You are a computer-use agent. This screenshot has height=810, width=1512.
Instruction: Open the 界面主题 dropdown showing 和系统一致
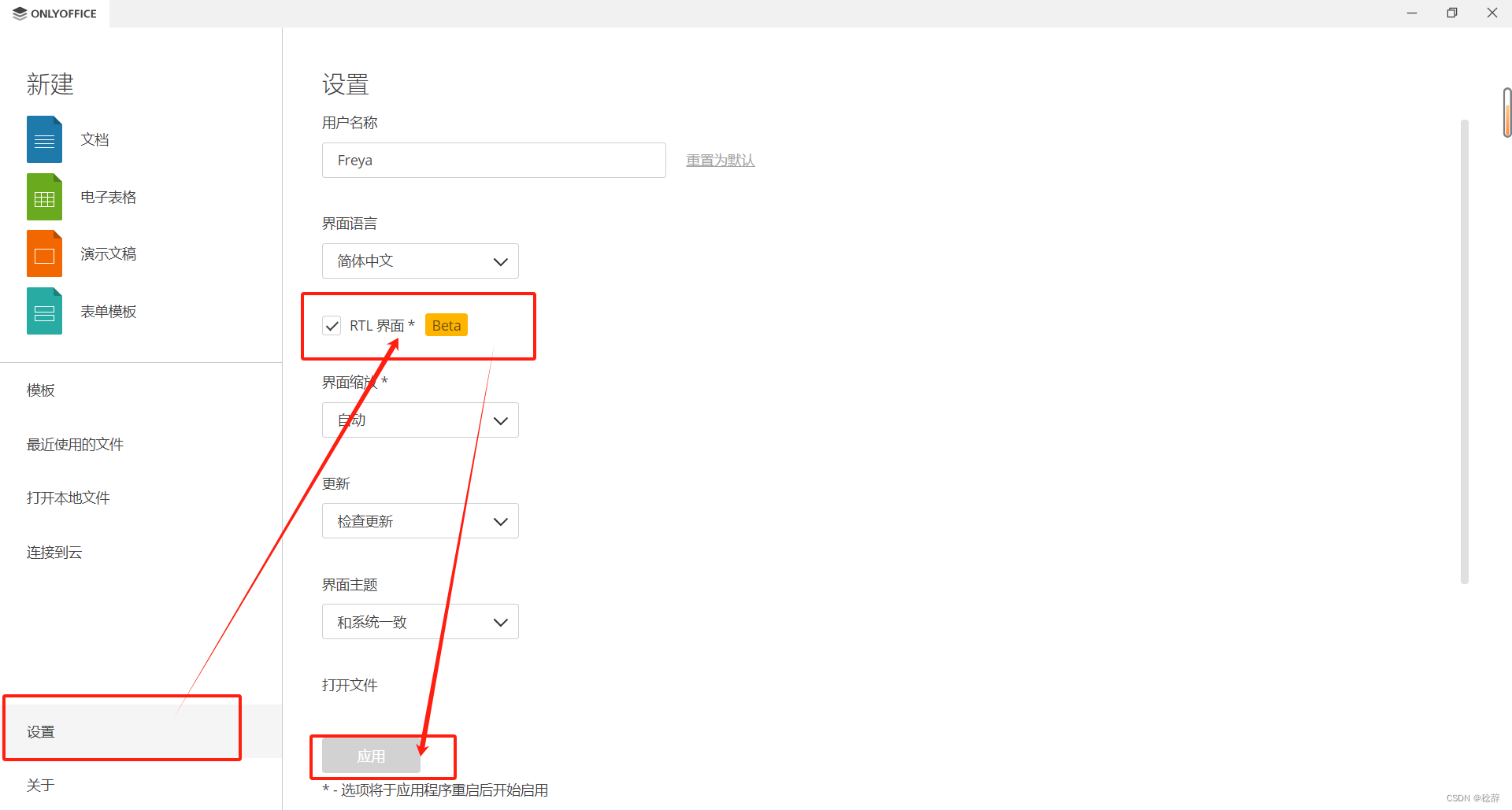420,622
